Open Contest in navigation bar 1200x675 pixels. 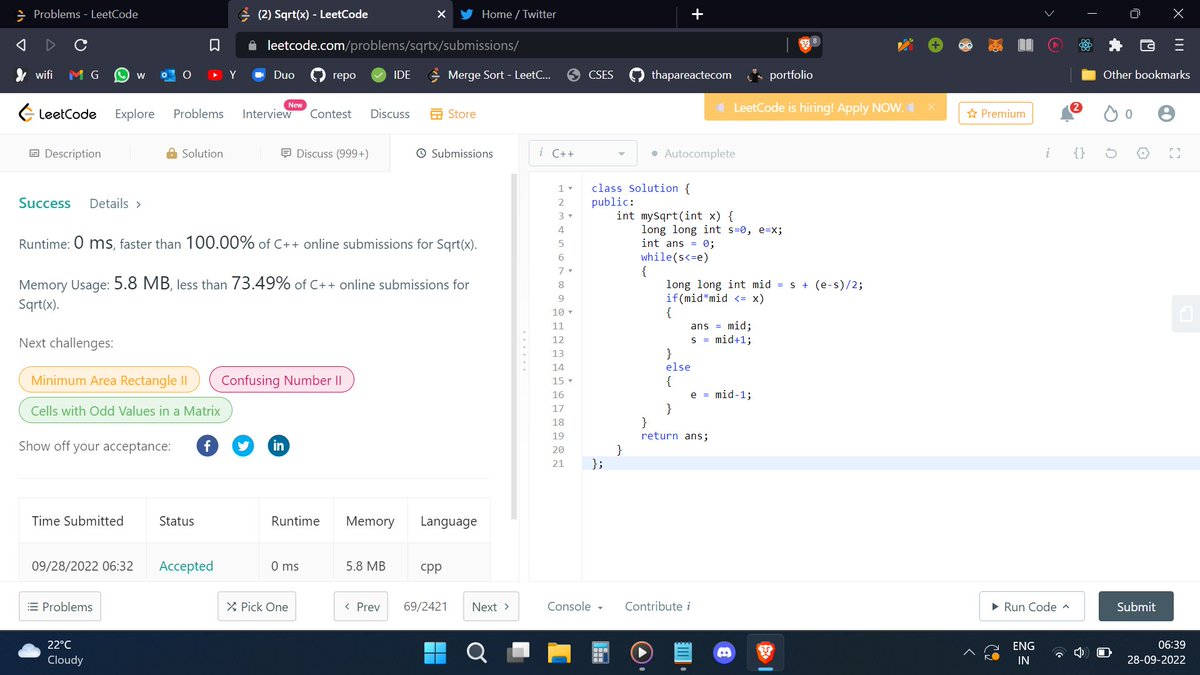pyautogui.click(x=330, y=114)
